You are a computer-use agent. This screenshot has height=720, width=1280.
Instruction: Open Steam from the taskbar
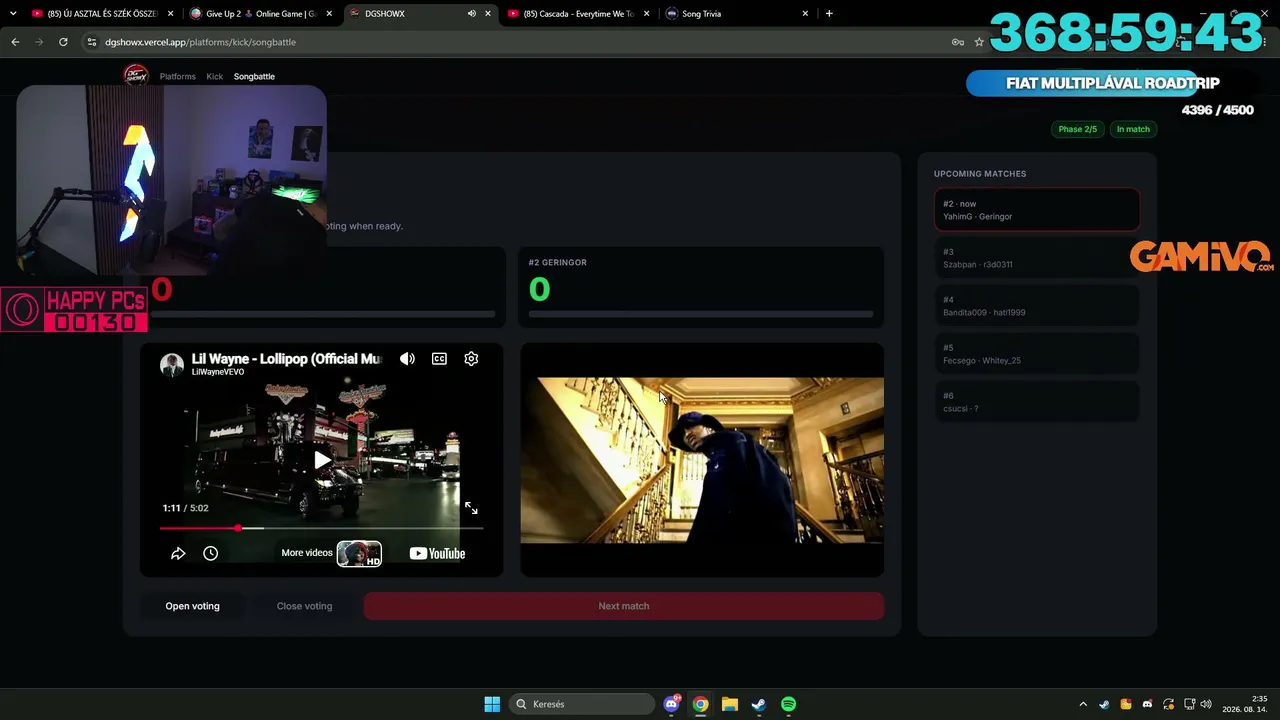tap(759, 704)
